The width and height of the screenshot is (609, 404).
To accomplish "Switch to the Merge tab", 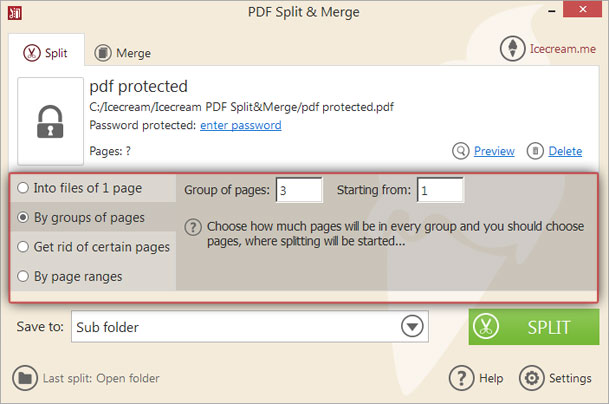I will click(x=122, y=52).
